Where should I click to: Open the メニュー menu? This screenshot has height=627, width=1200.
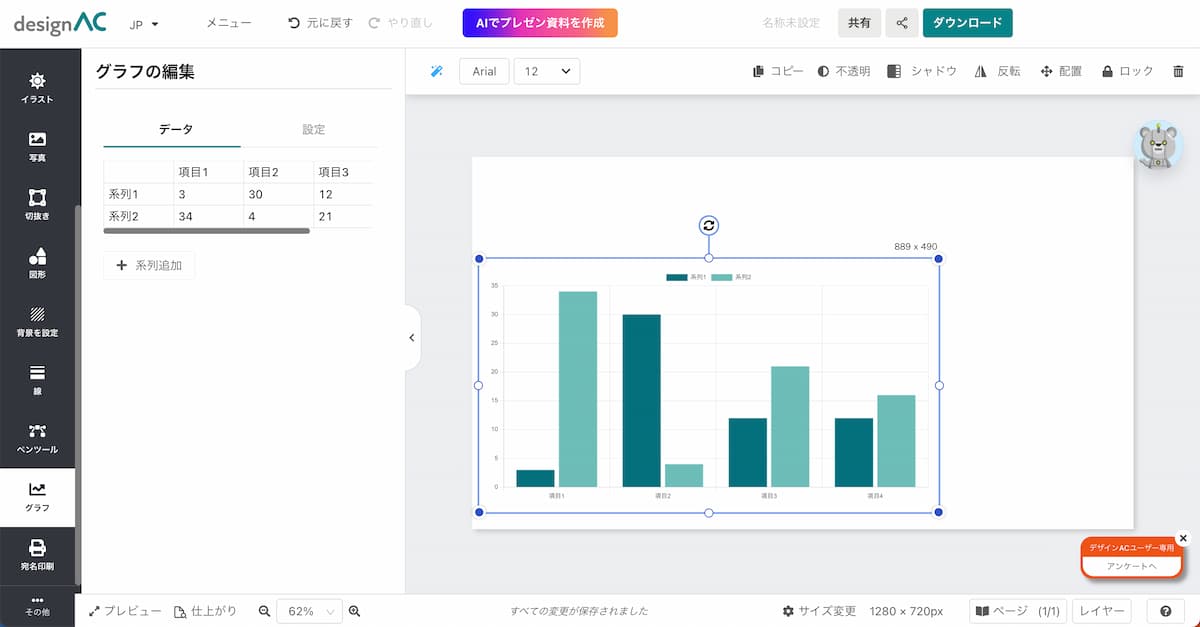[229, 23]
